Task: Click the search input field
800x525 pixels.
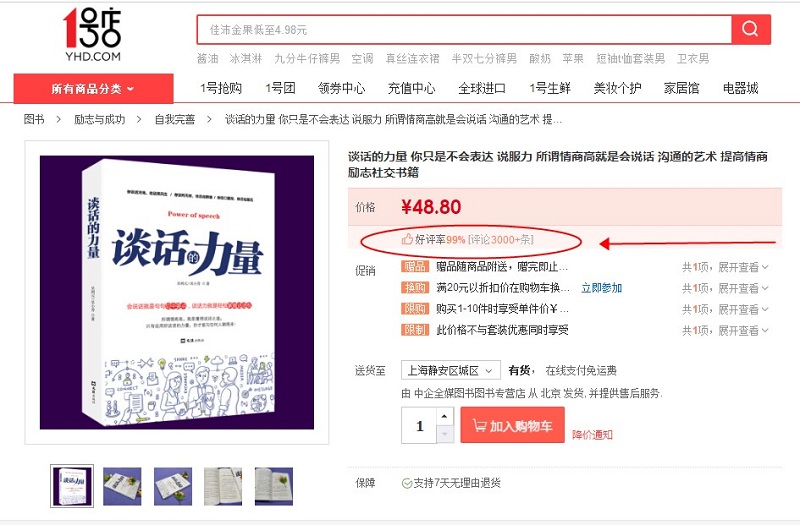Action: point(464,30)
